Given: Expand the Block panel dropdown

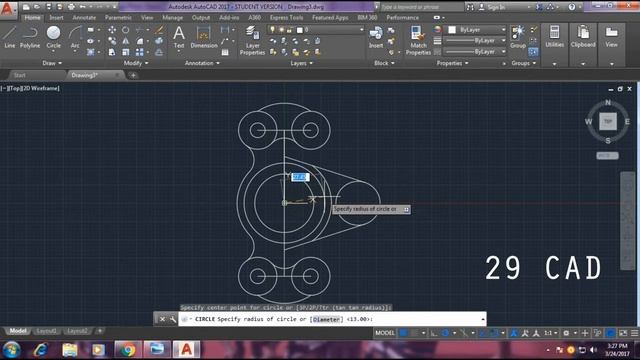Looking at the screenshot, I should tap(384, 63).
